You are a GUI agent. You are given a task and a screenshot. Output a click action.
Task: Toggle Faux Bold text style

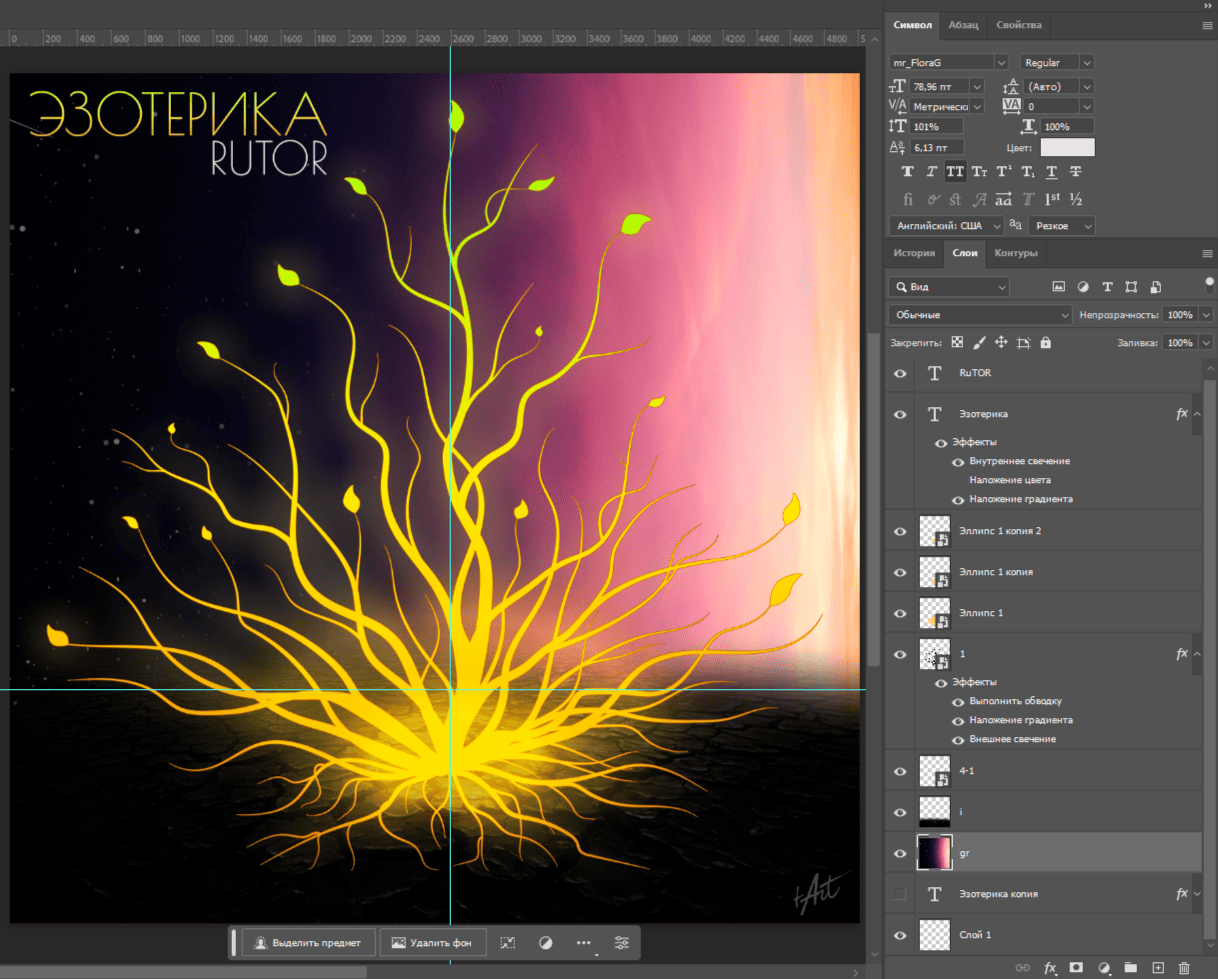(x=908, y=172)
